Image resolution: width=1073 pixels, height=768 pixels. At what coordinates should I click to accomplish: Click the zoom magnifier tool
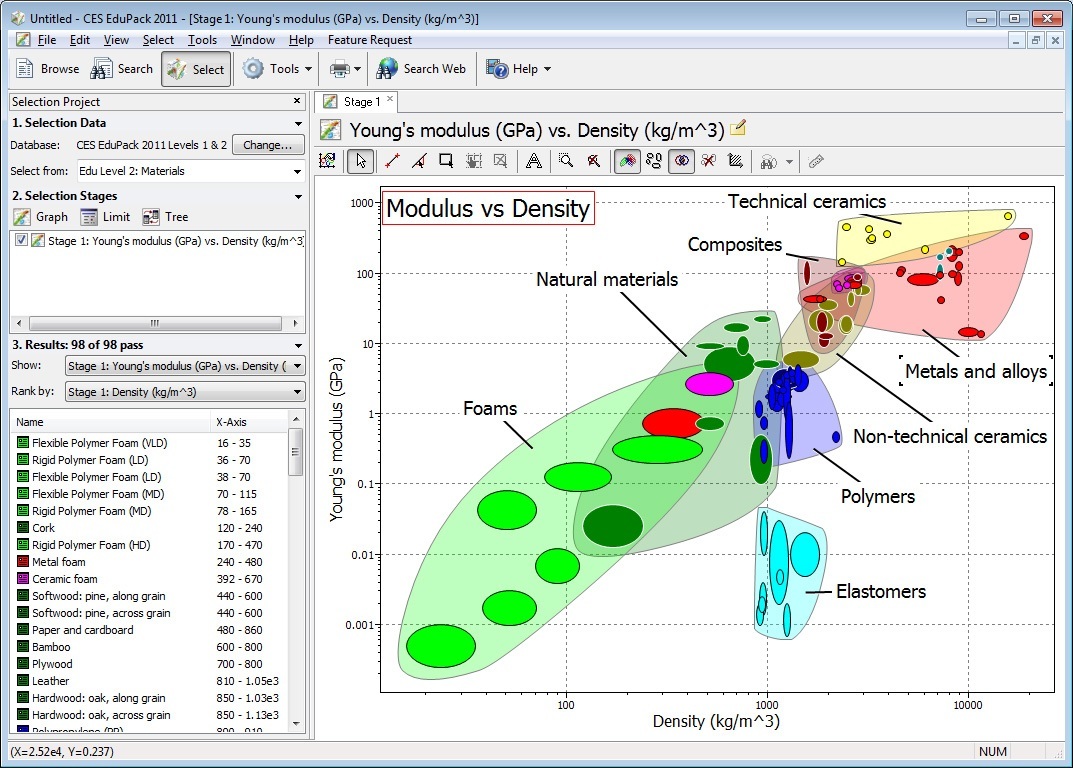coord(566,160)
